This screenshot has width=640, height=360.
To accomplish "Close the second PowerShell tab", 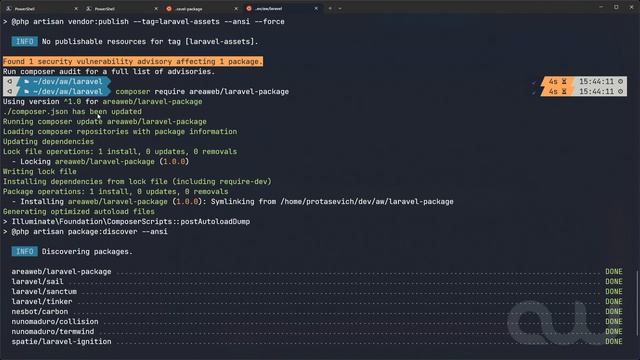I will click(156, 9).
